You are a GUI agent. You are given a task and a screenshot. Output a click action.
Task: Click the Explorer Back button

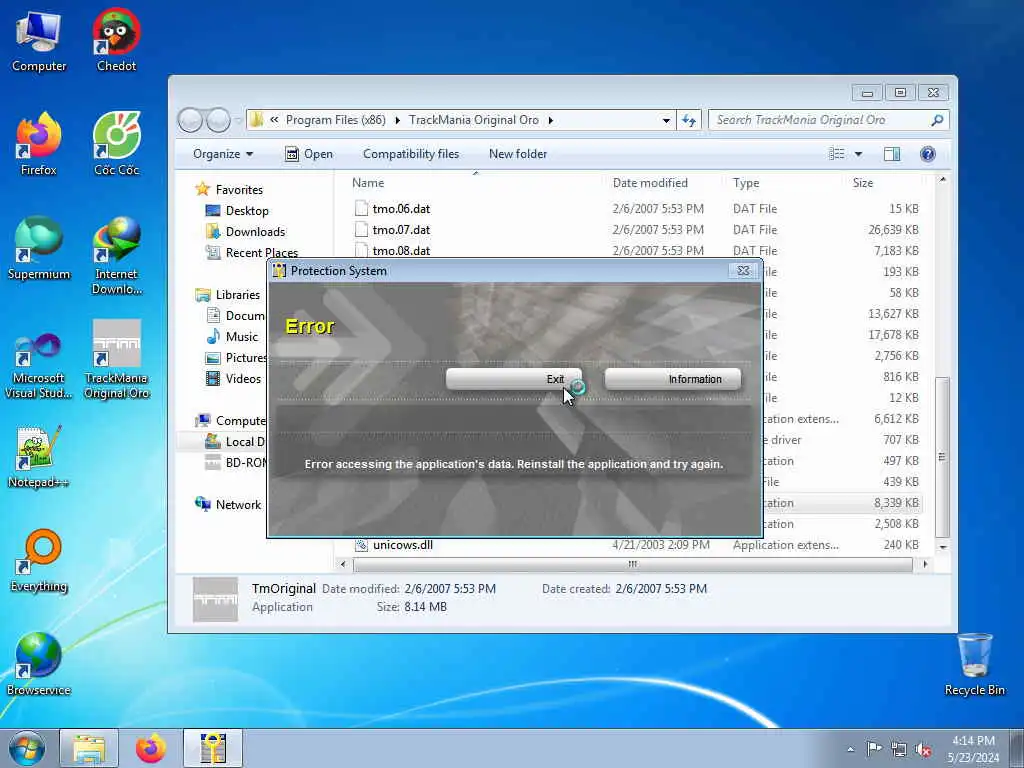coord(190,120)
